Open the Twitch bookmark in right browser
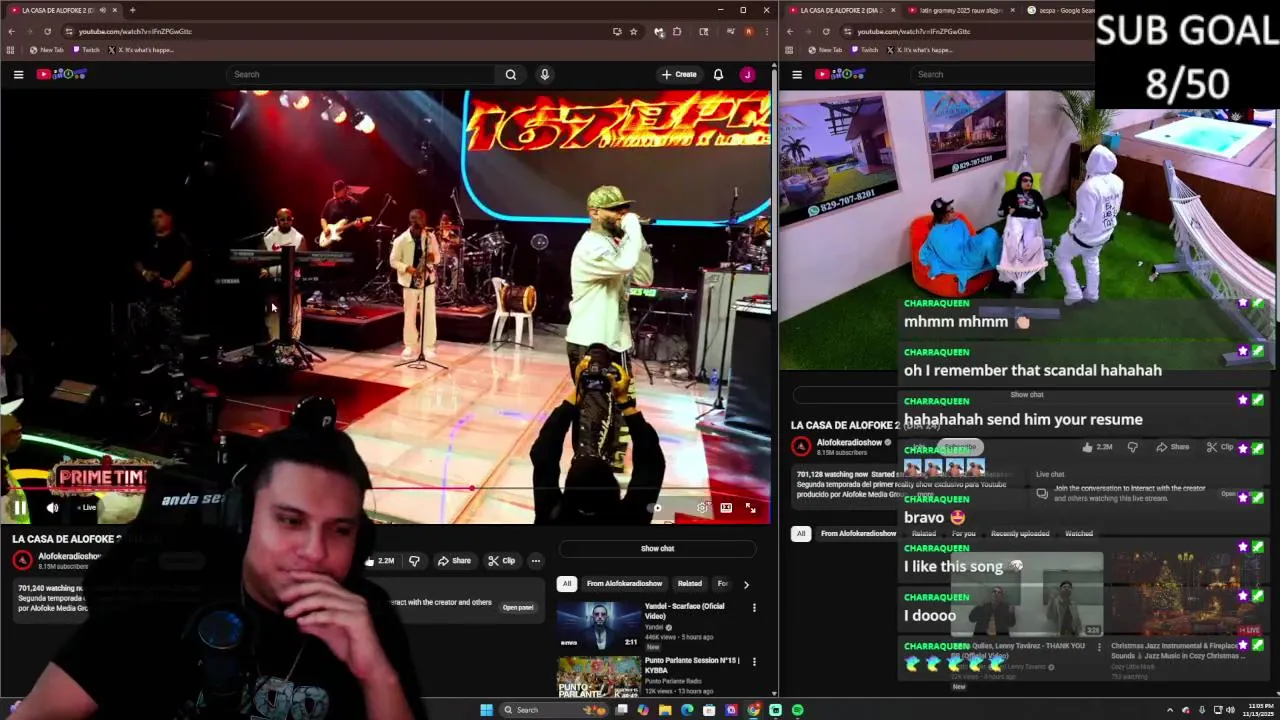The height and width of the screenshot is (720, 1280). click(x=865, y=49)
